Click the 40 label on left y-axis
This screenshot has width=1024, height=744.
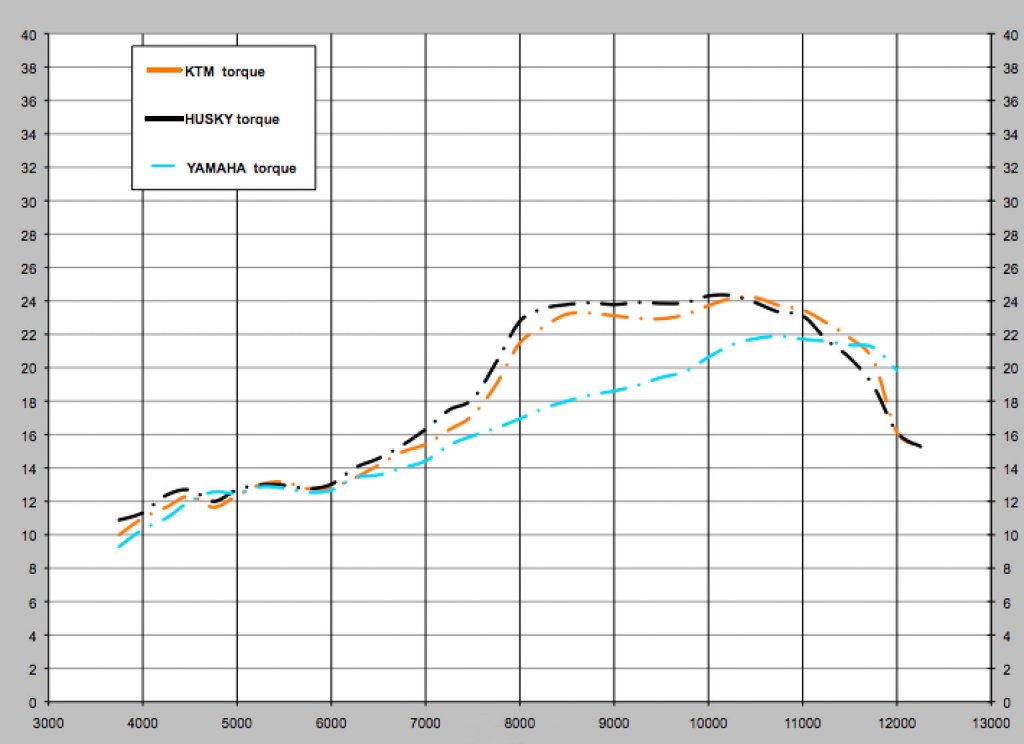tap(30, 35)
